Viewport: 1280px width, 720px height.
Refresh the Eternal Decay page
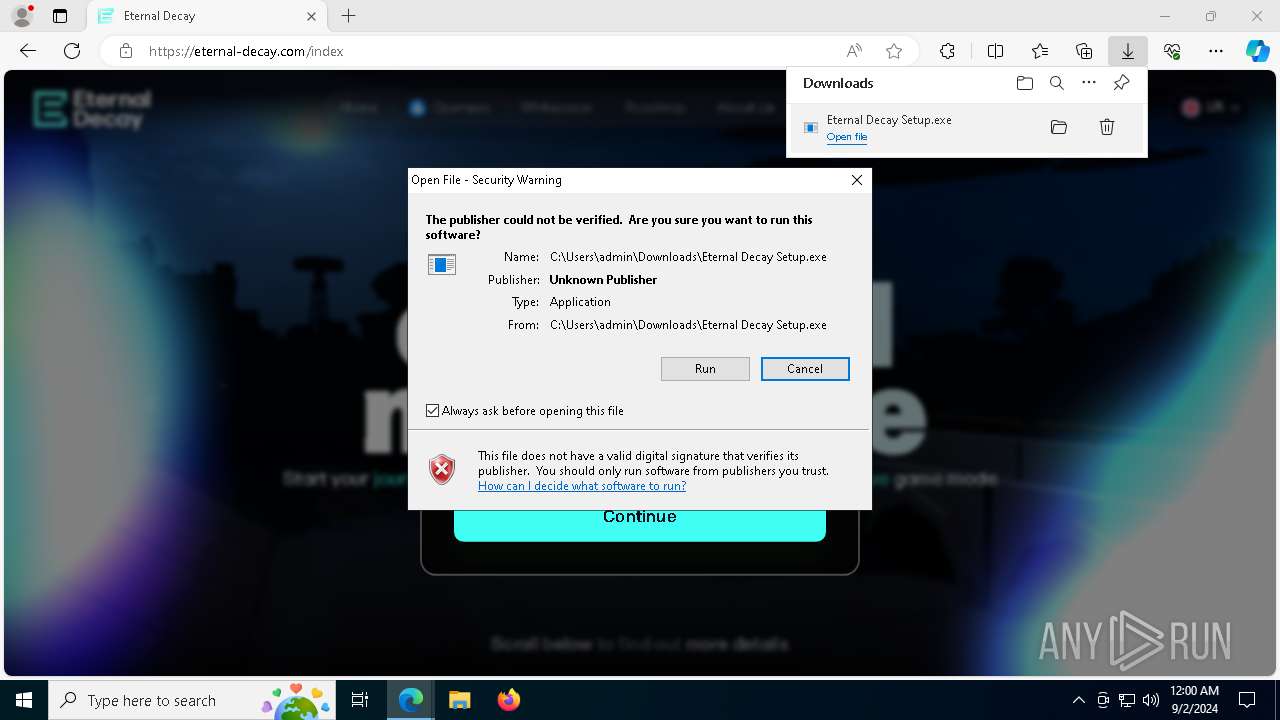click(72, 51)
